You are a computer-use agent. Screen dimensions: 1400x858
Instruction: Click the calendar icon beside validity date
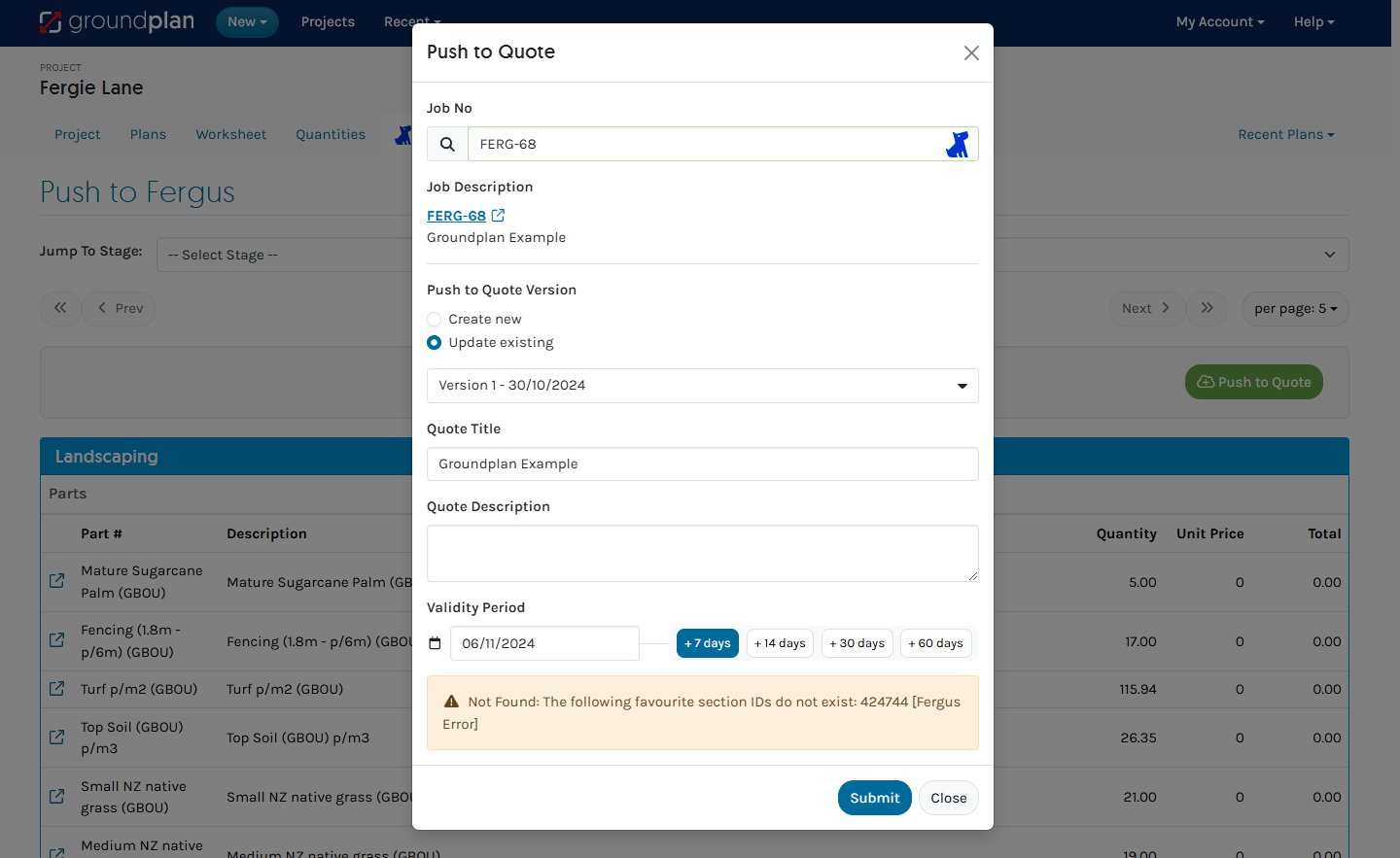pos(435,643)
